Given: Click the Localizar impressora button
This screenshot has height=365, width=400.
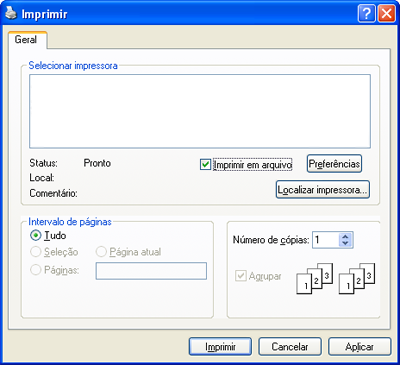Looking at the screenshot, I should pyautogui.click(x=323, y=190).
